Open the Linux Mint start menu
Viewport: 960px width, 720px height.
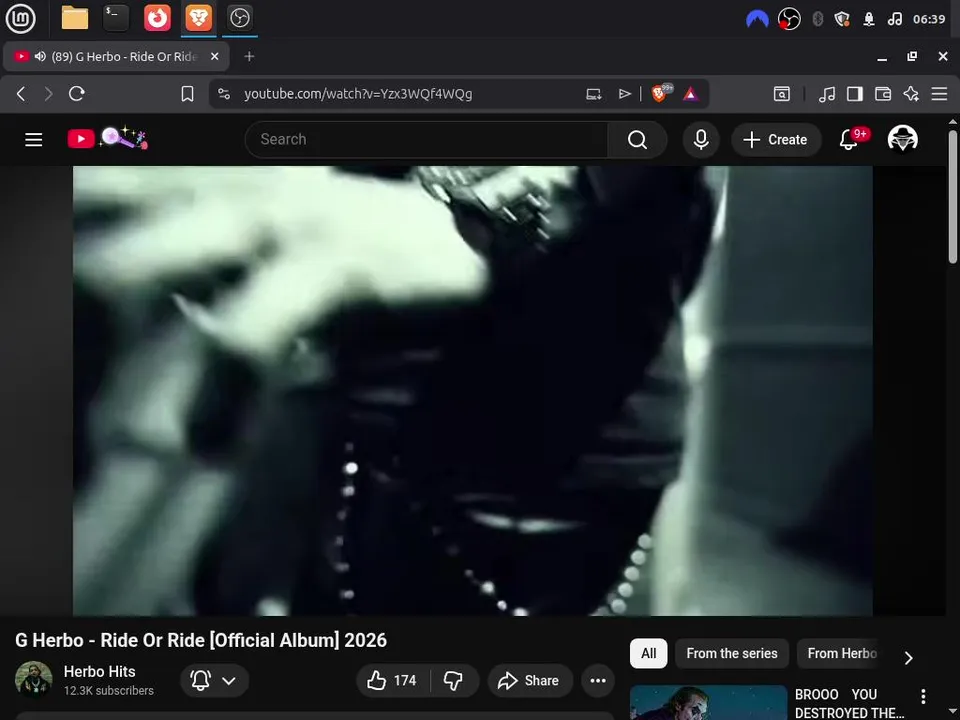(x=20, y=18)
